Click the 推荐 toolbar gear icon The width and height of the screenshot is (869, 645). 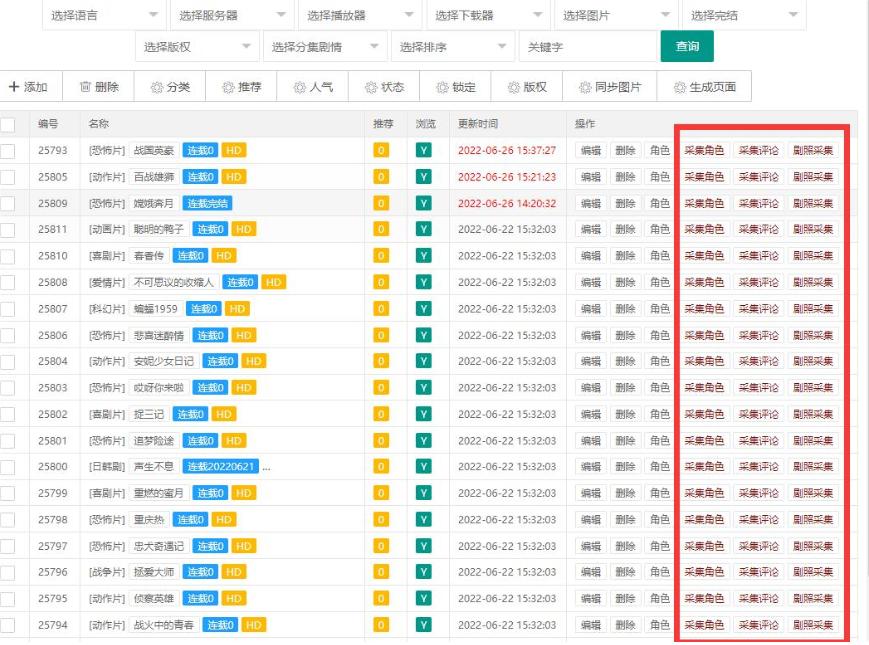[x=227, y=86]
